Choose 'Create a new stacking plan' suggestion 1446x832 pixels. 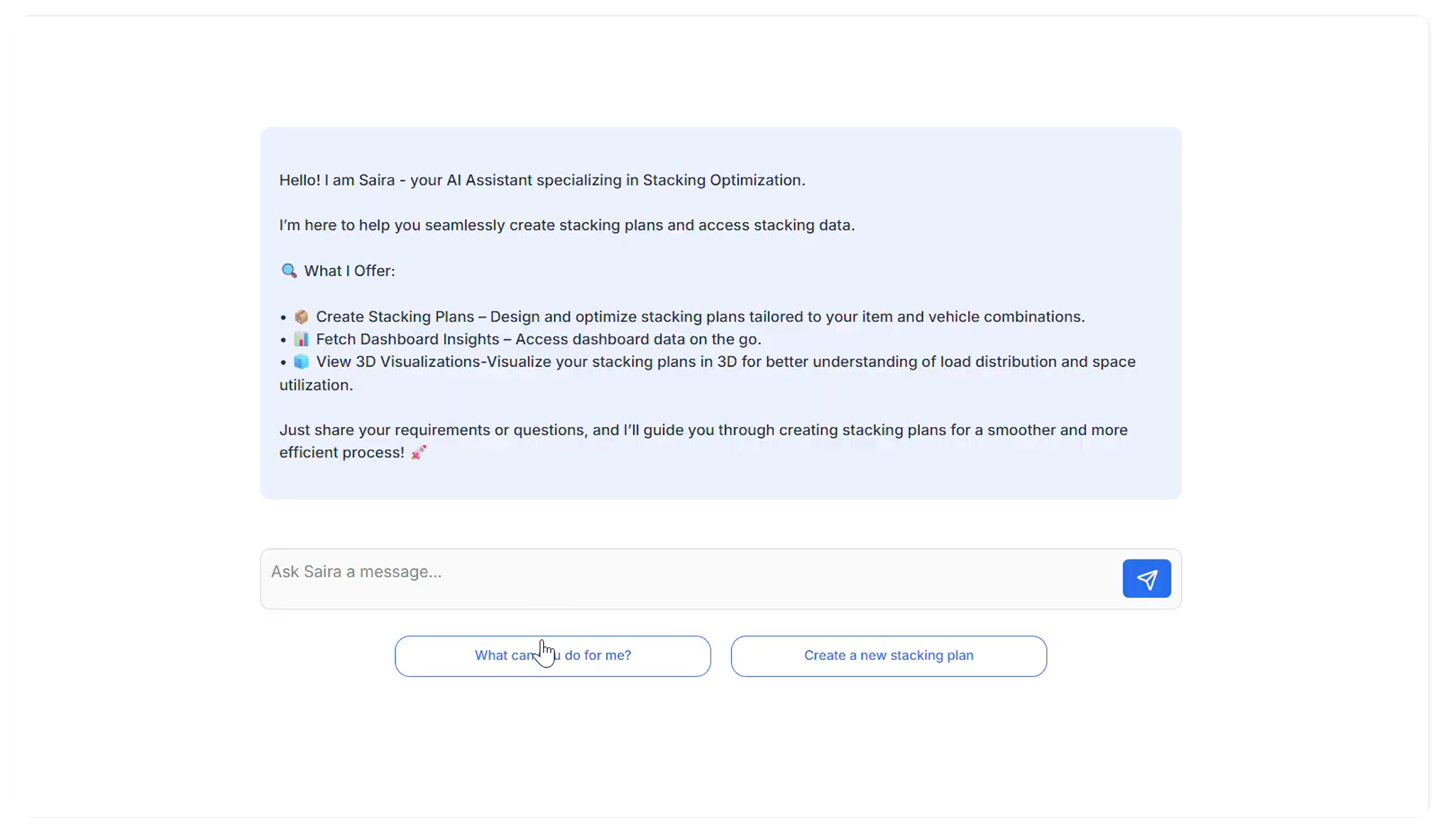click(x=888, y=656)
